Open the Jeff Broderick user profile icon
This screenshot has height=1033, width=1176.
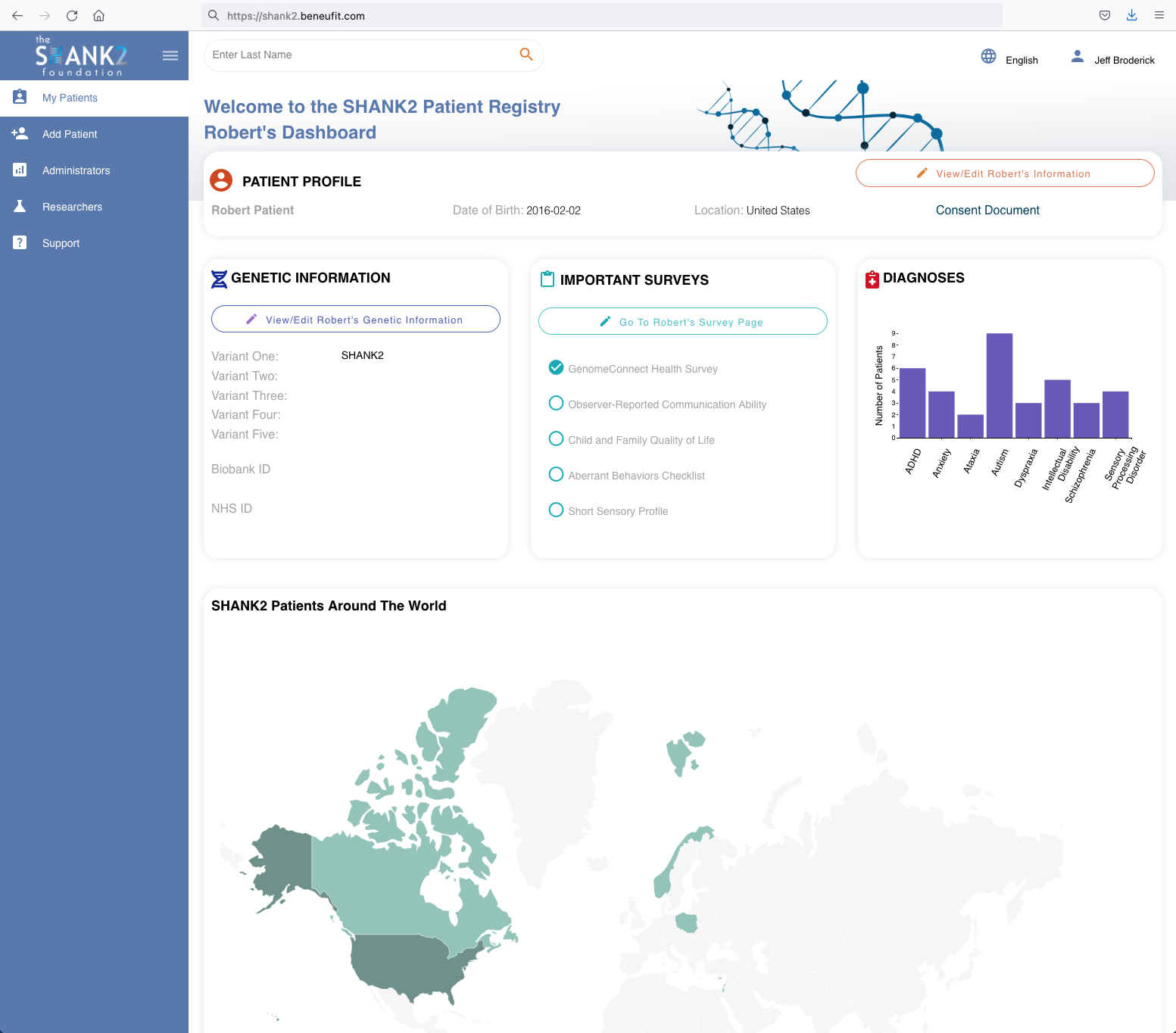(x=1077, y=57)
